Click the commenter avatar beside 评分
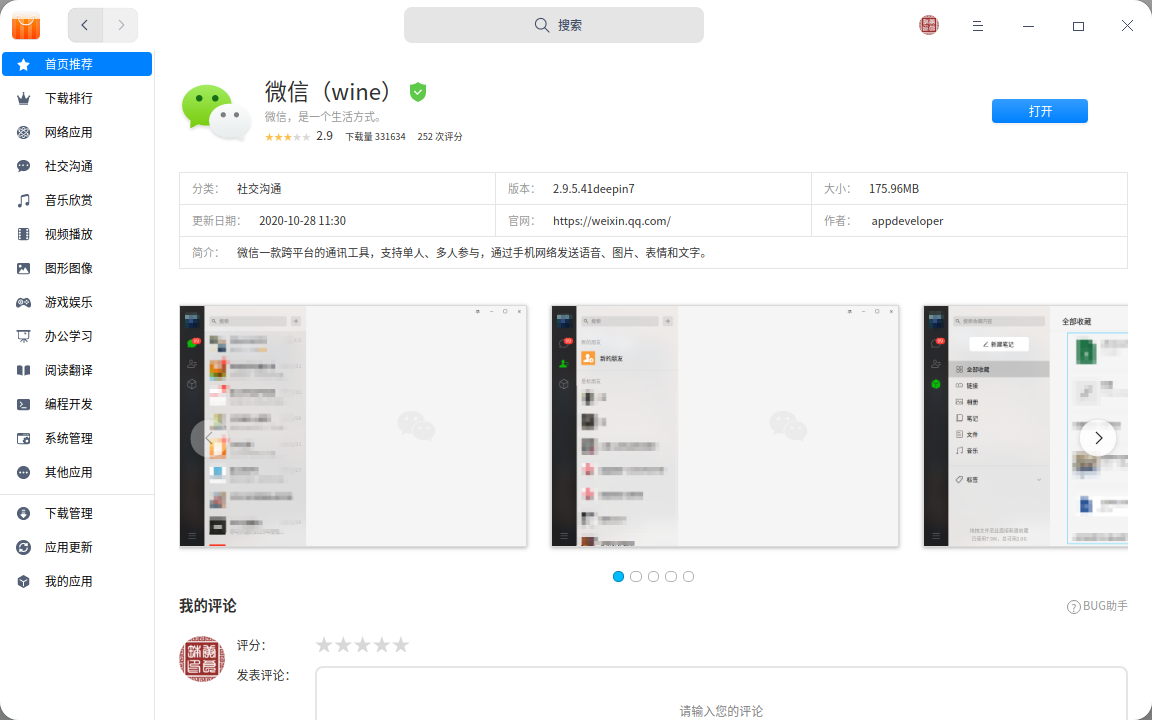Screen dimensions: 1152x720 click(x=202, y=659)
